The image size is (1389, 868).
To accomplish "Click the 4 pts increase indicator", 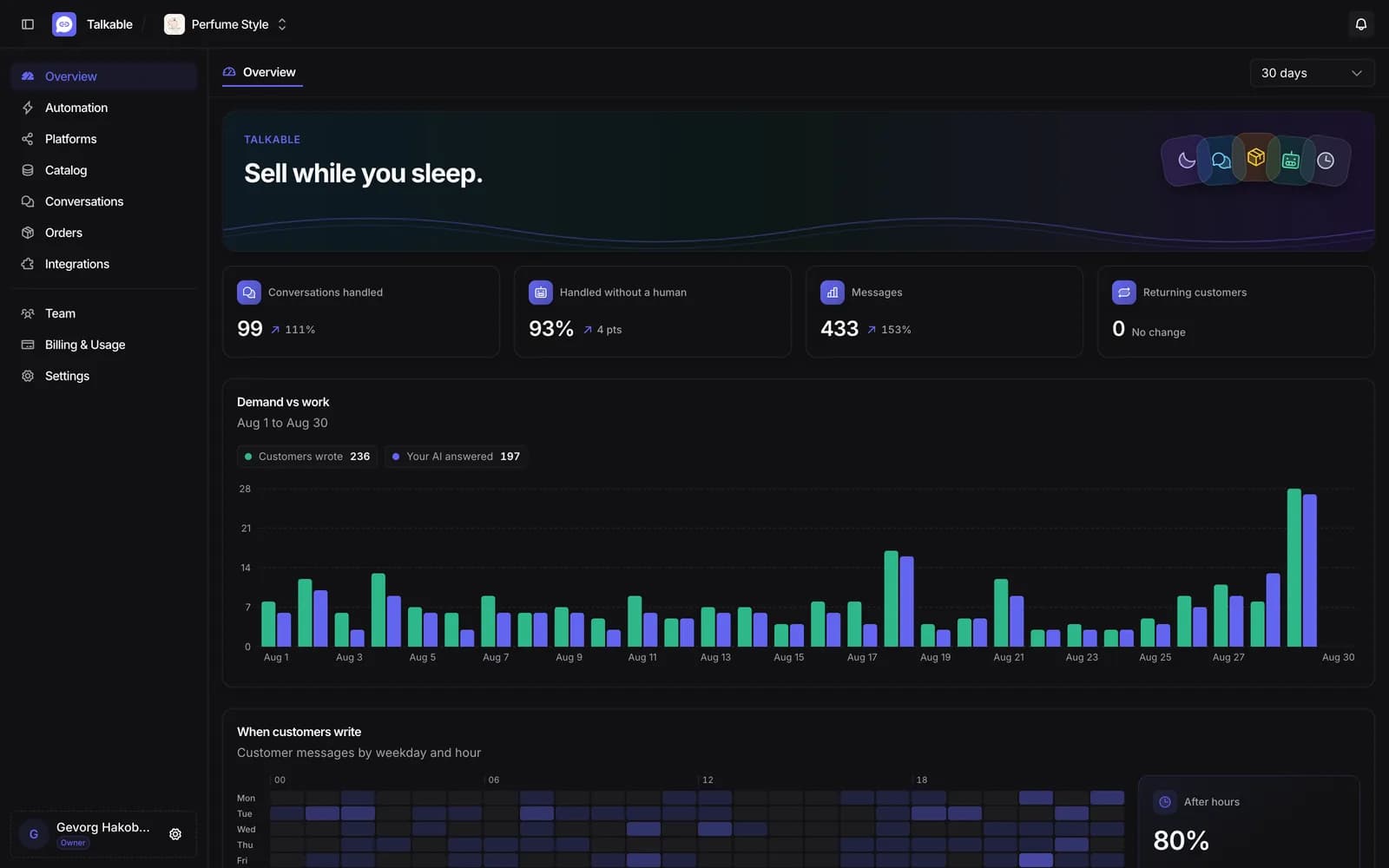I will (x=602, y=330).
